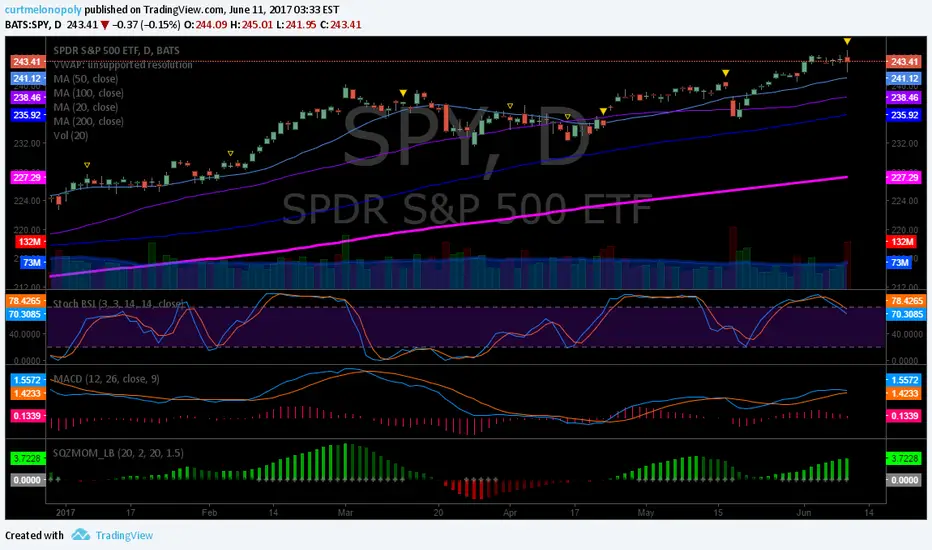Click the 1.4233 signal tag on right axis
The height and width of the screenshot is (550, 932).
[x=903, y=393]
